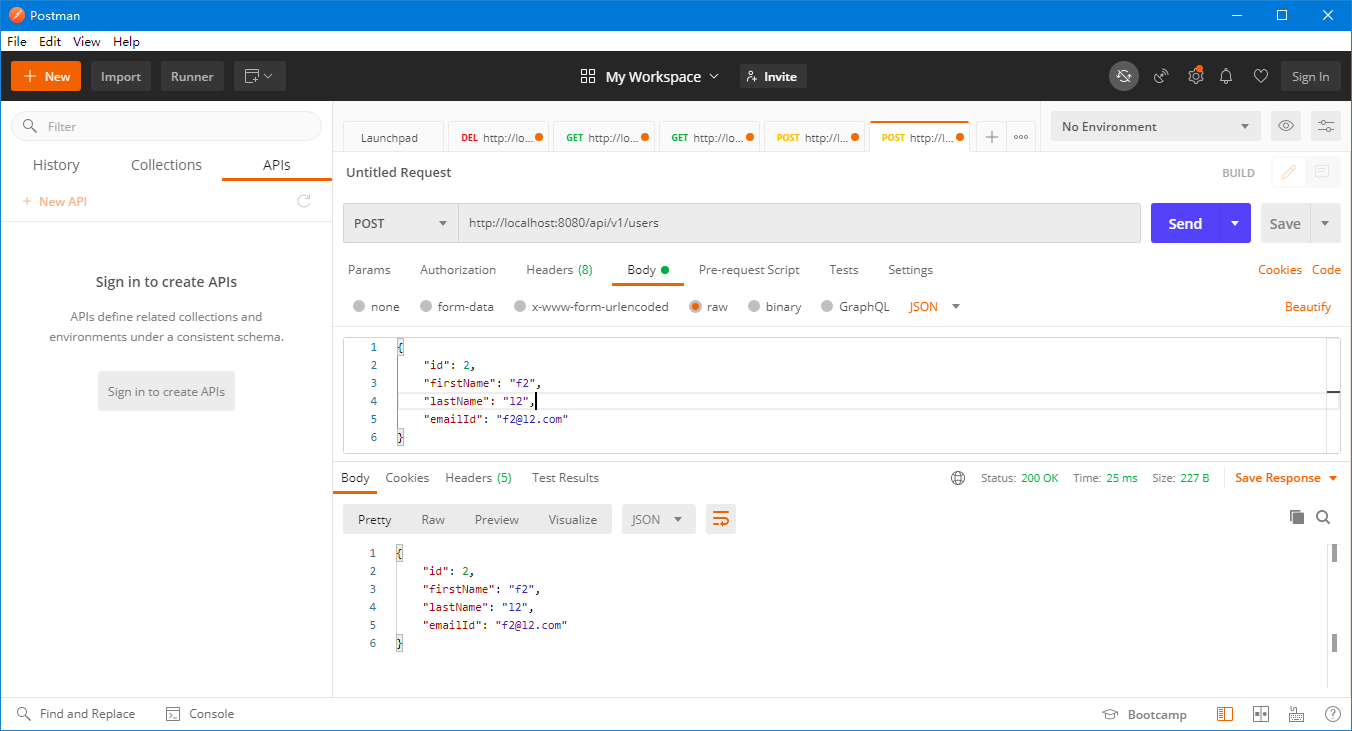Screen dimensions: 1352x731
Task: Click the sidebar Filter search field
Action: [x=166, y=126]
